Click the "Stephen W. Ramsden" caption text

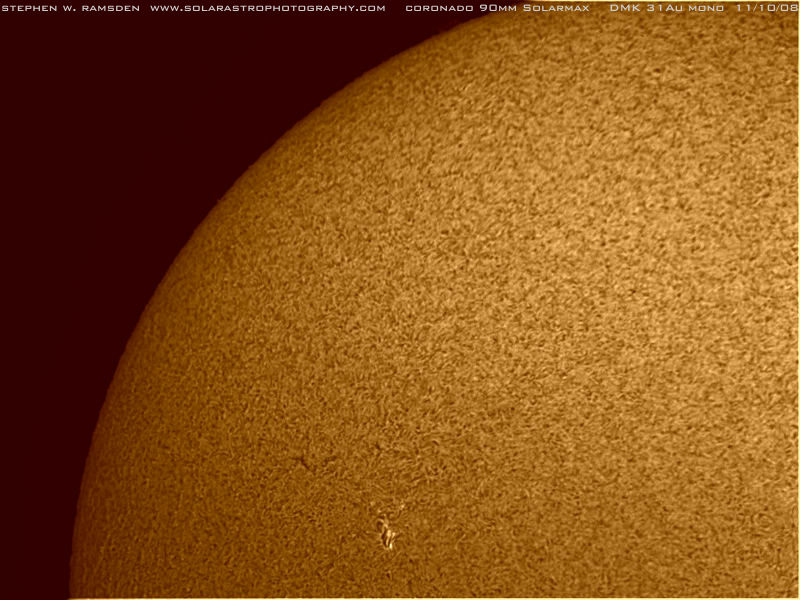click(71, 8)
